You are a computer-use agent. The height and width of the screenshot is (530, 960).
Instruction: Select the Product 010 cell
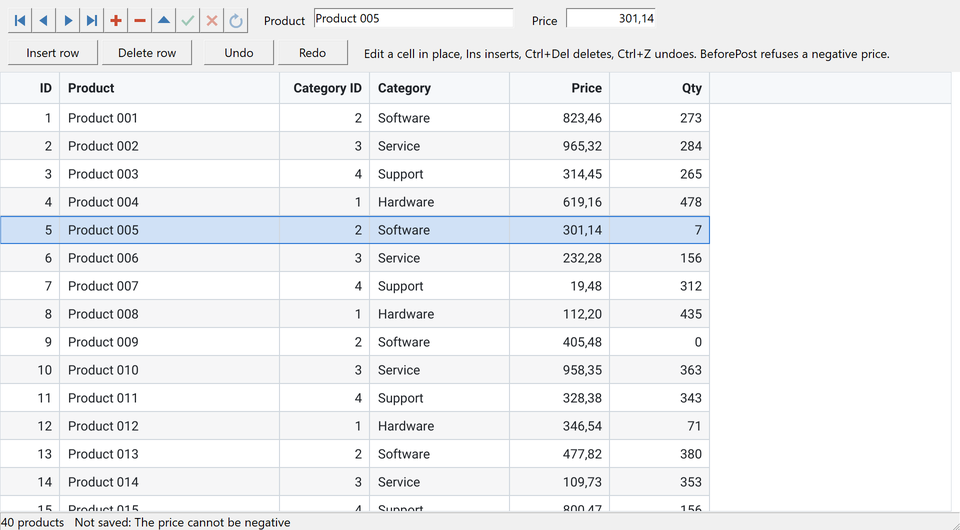pos(170,370)
